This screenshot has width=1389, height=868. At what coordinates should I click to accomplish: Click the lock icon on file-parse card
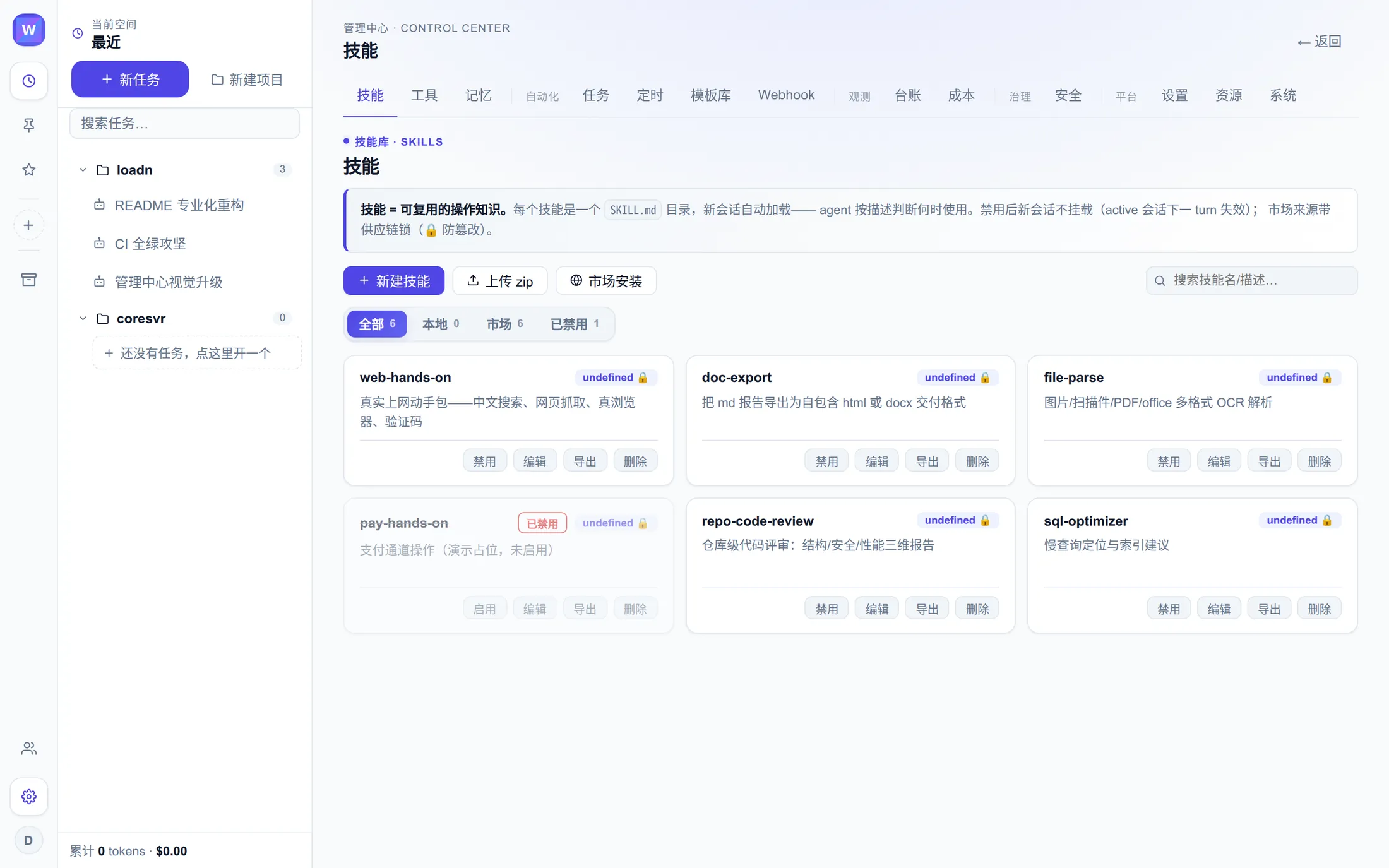click(1327, 378)
